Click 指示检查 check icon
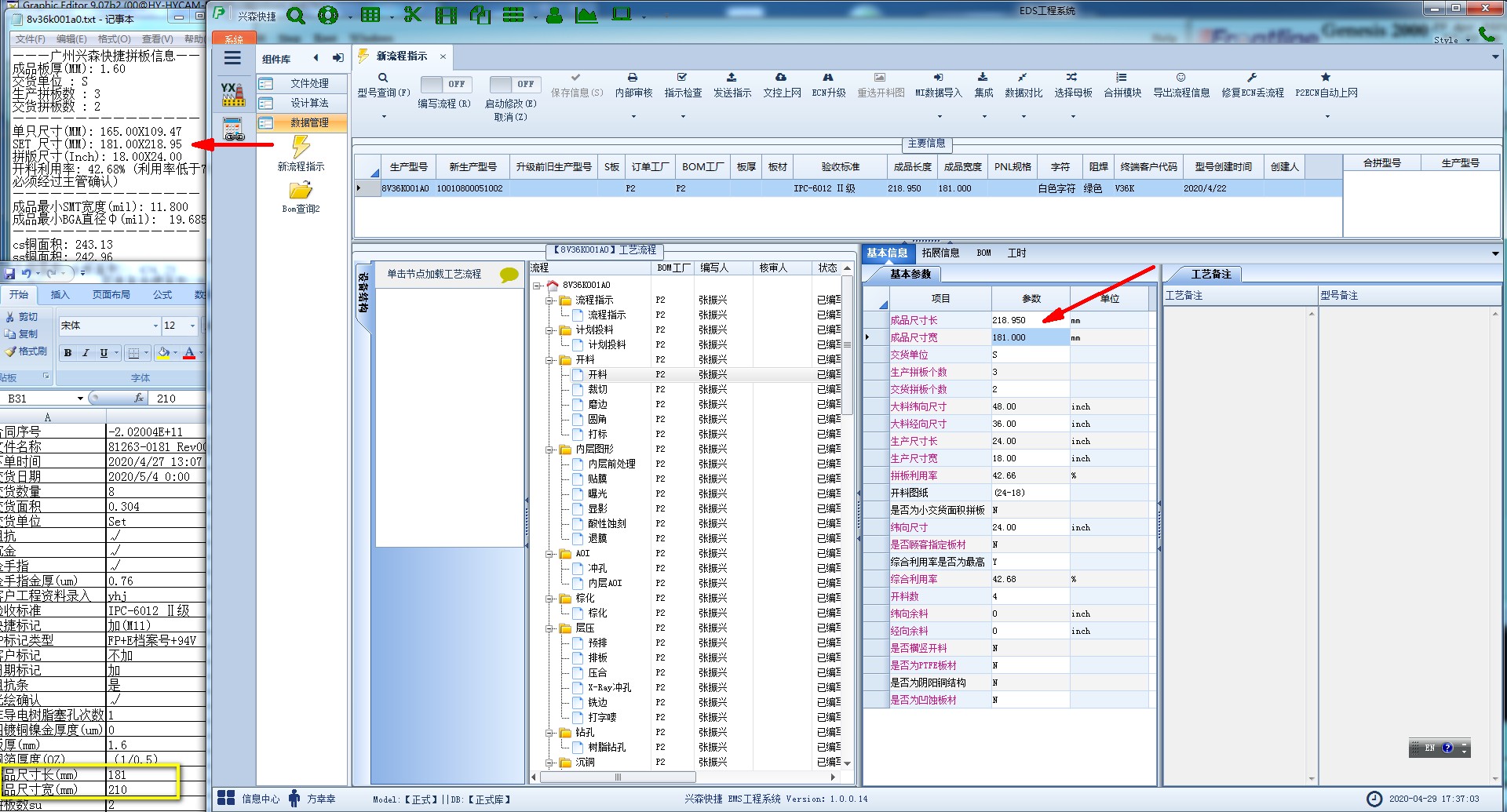This screenshot has height=812, width=1507. 682,78
